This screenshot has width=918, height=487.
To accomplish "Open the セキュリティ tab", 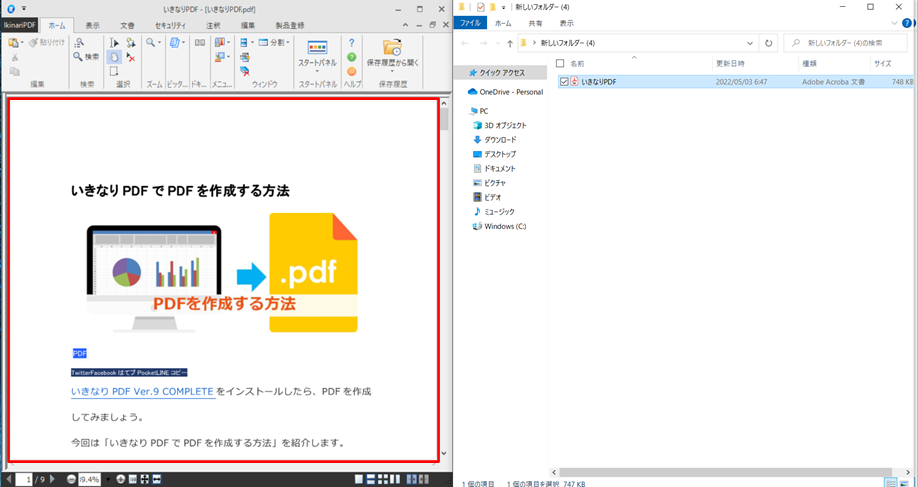I will pos(170,25).
